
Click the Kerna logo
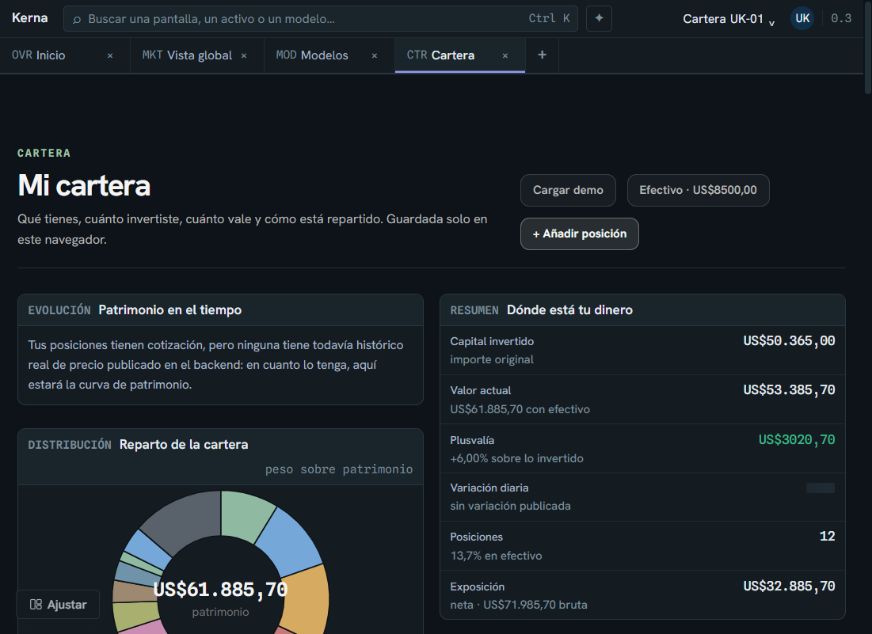(x=30, y=18)
